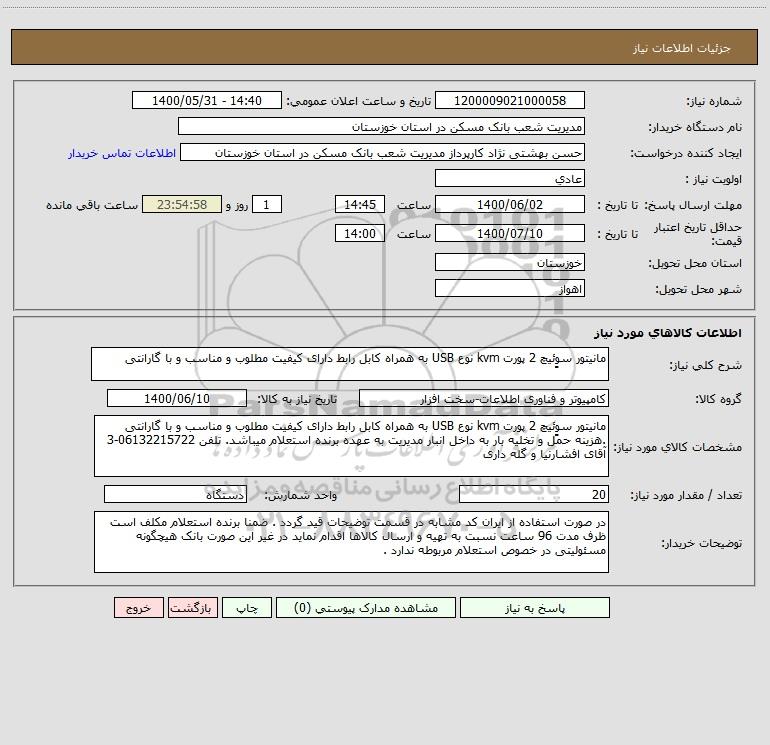Click the section heading اطلاعات کالاهای مورد نیاز

point(668,333)
